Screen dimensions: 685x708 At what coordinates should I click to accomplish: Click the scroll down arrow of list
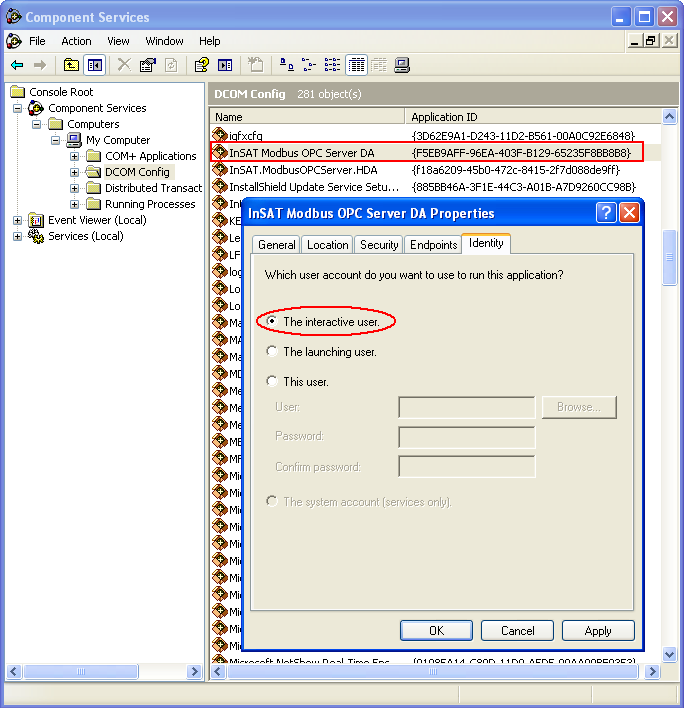pyautogui.click(x=669, y=654)
